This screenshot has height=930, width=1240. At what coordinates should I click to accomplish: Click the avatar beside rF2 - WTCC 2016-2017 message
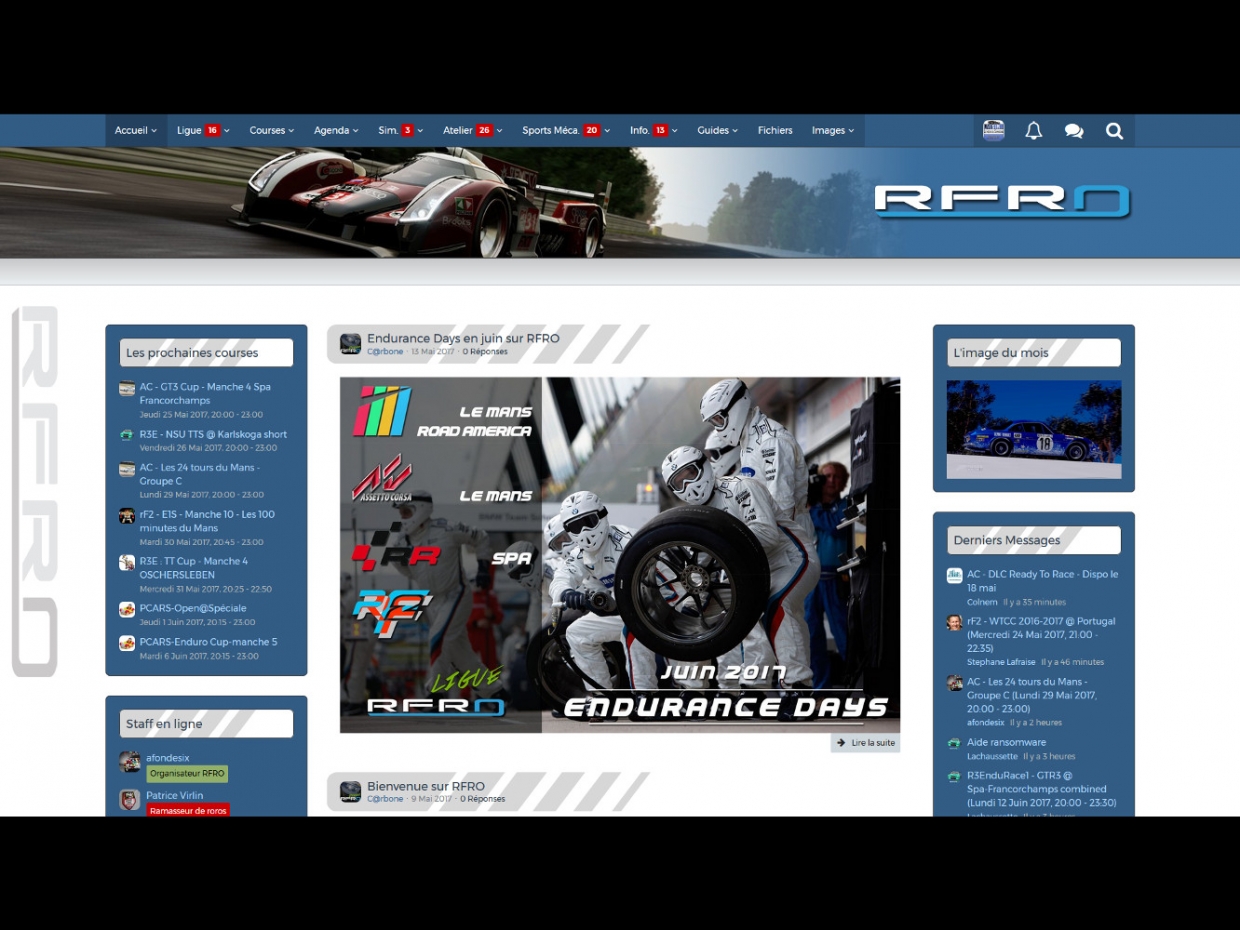pyautogui.click(x=955, y=622)
